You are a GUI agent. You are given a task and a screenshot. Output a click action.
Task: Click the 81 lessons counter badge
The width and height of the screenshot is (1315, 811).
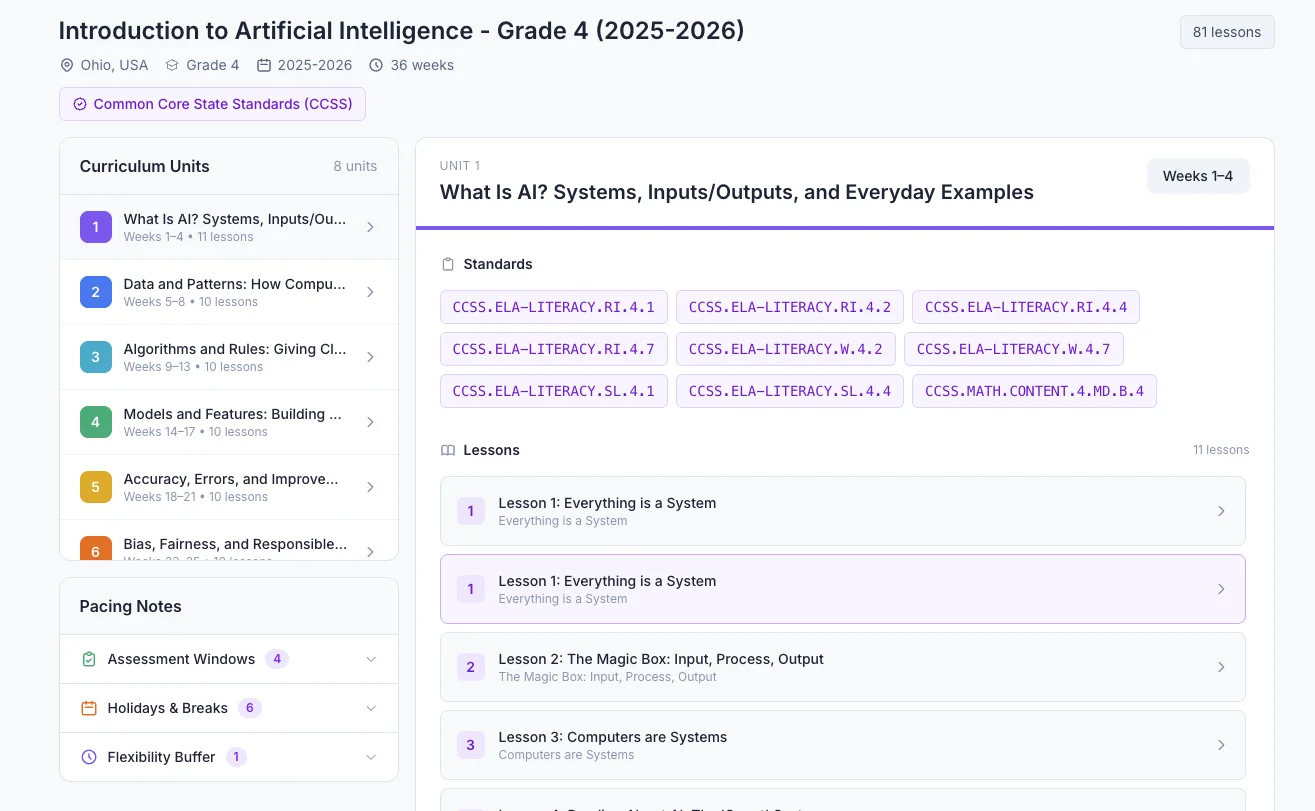tap(1227, 32)
